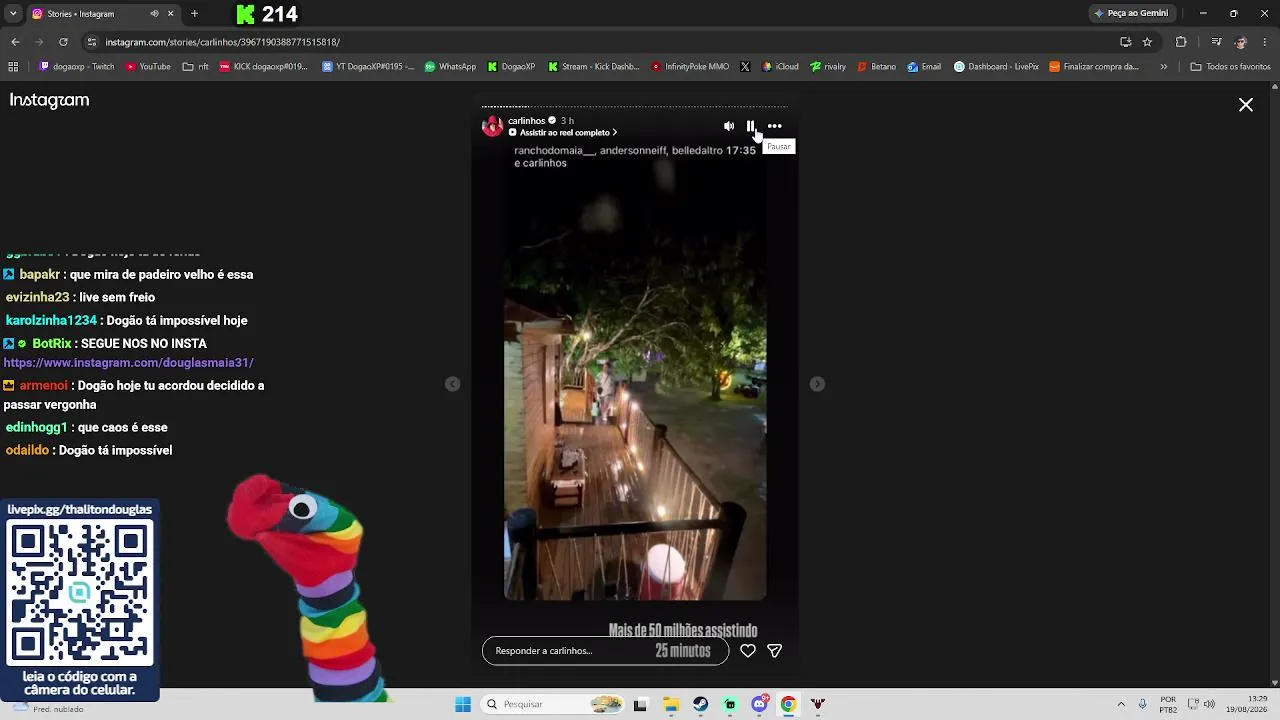
Task: Open the 'Dashboard - LivePix' bookmark
Action: 997,67
